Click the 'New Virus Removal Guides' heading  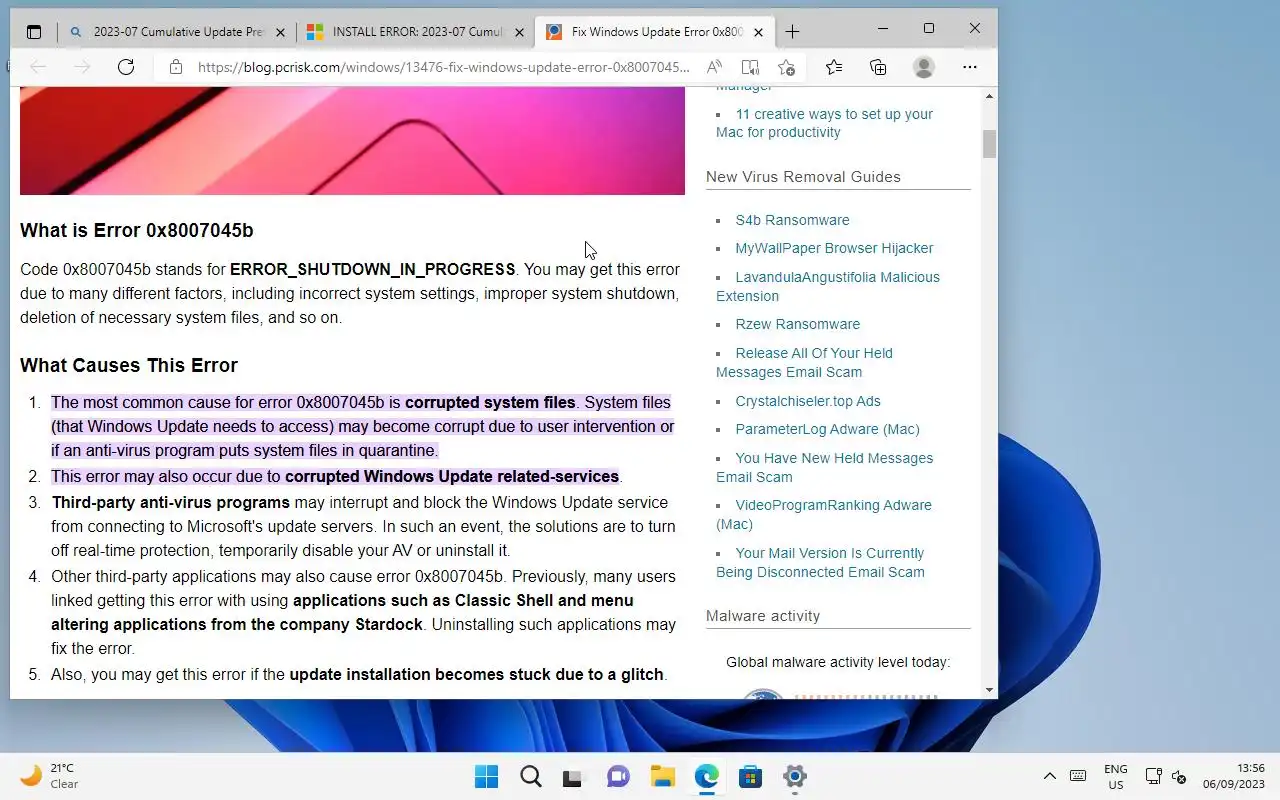(803, 177)
